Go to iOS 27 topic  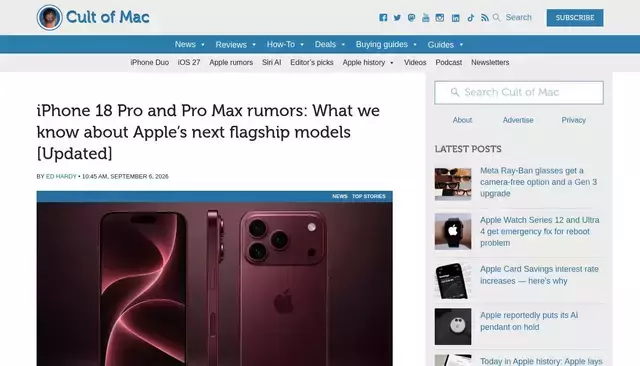pyautogui.click(x=189, y=62)
